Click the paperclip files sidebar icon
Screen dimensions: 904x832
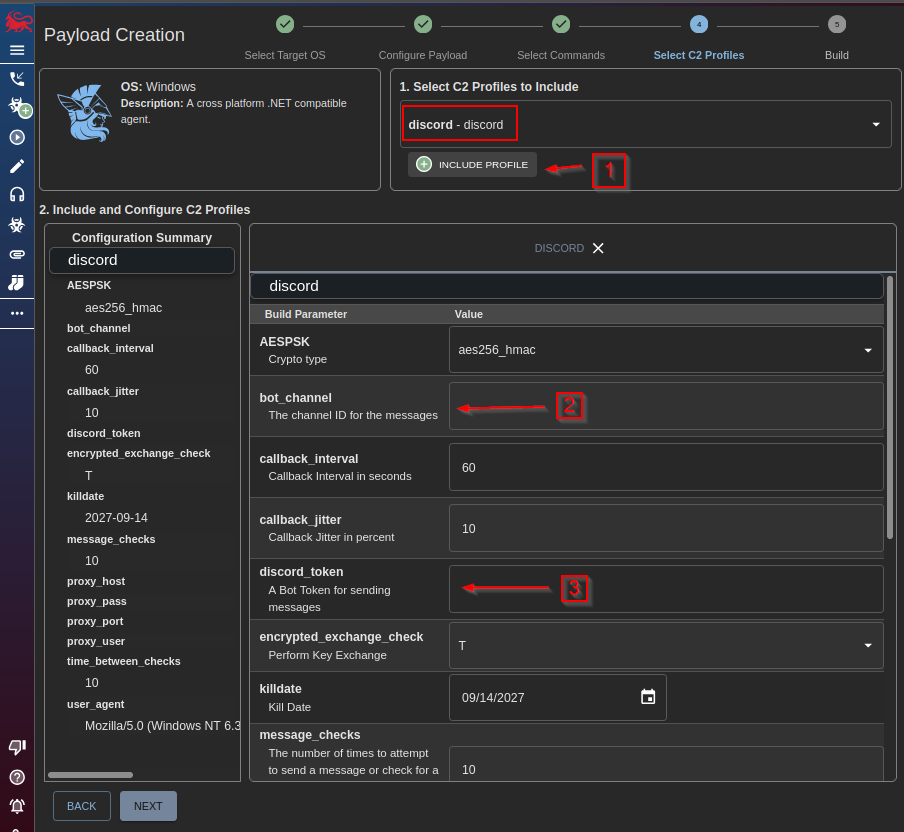[17, 254]
